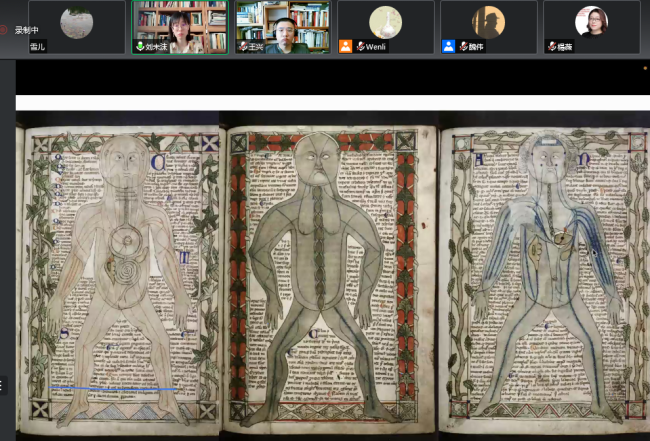650x441 pixels.
Task: Click the 香儿 name label
Action: point(37,47)
